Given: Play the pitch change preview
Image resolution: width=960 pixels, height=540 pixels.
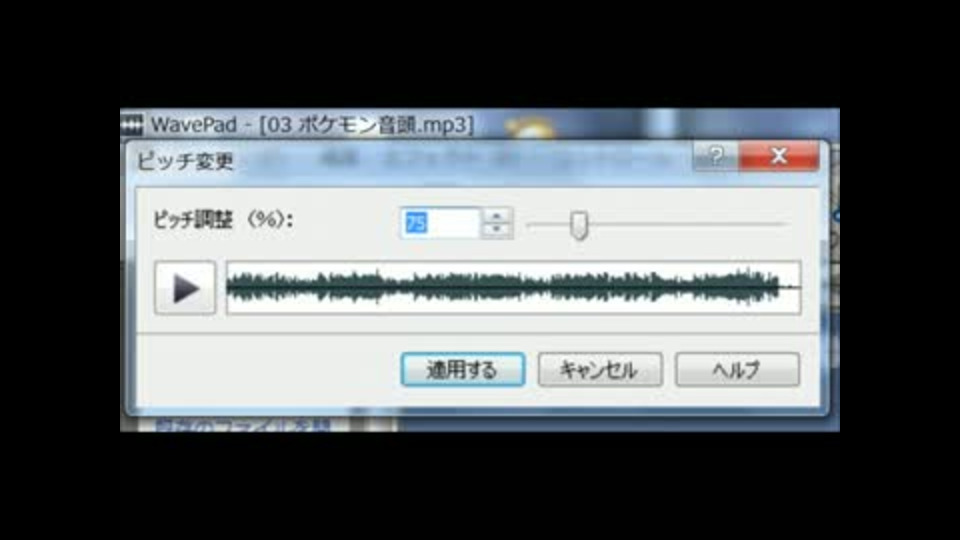Looking at the screenshot, I should click(x=185, y=288).
